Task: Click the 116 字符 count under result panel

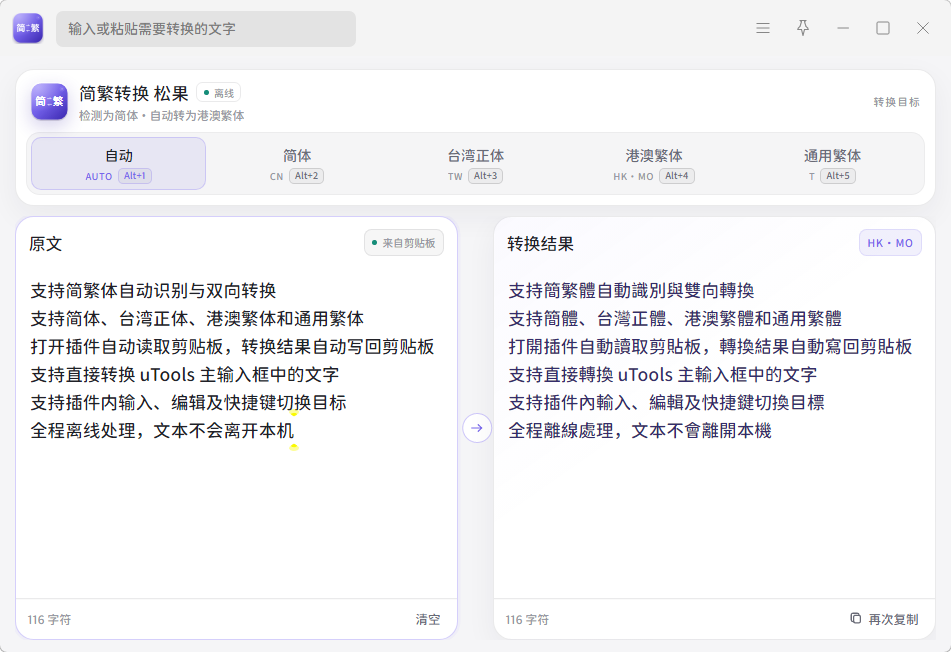Action: click(x=527, y=620)
